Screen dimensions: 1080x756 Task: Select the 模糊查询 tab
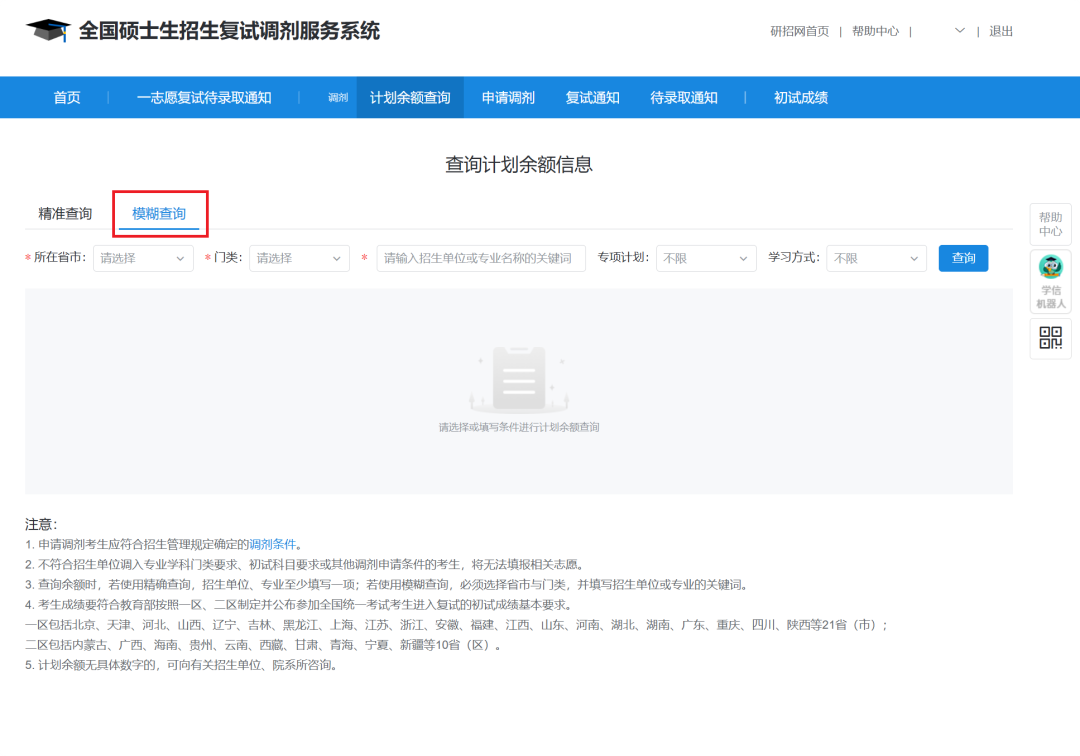click(x=160, y=213)
